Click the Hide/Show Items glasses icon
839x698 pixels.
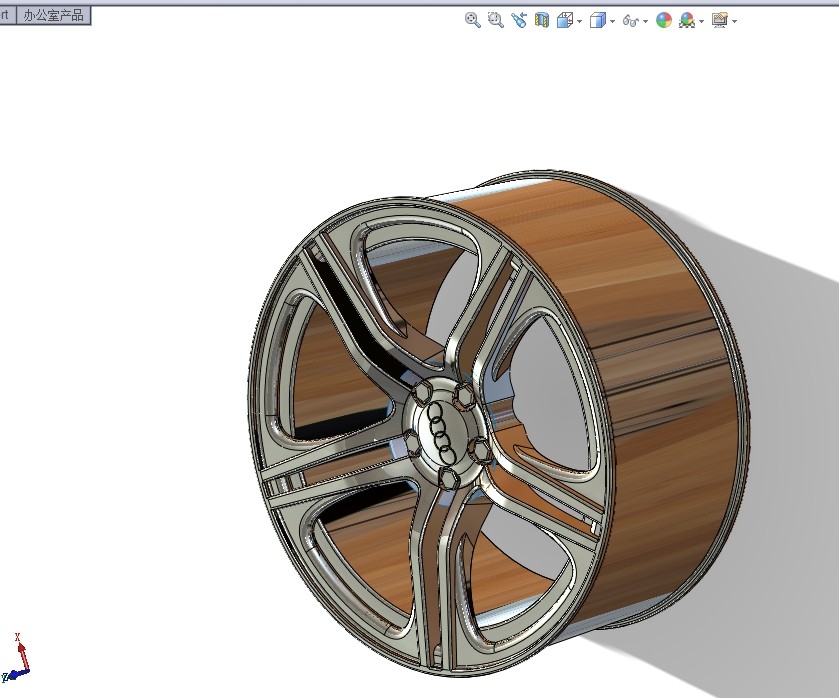pyautogui.click(x=631, y=21)
